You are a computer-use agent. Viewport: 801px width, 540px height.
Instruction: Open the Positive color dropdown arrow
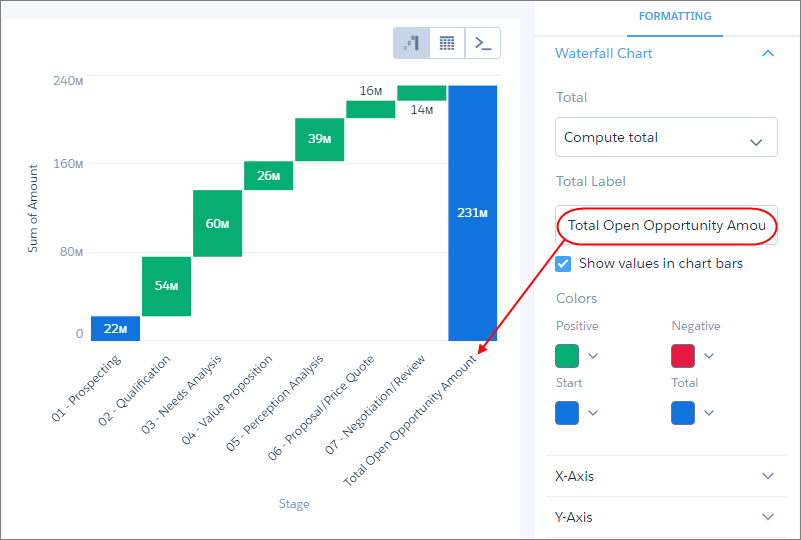tap(593, 356)
